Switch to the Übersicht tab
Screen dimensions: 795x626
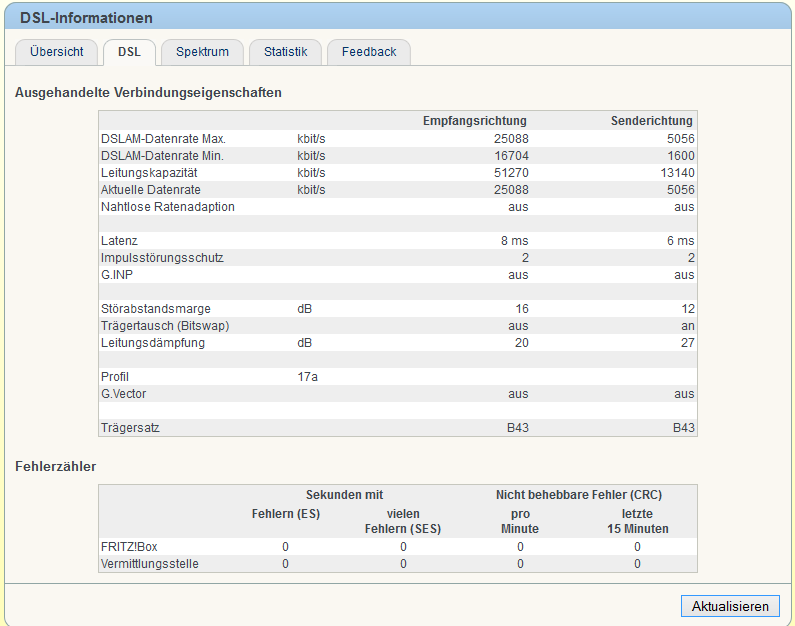pyautogui.click(x=56, y=52)
